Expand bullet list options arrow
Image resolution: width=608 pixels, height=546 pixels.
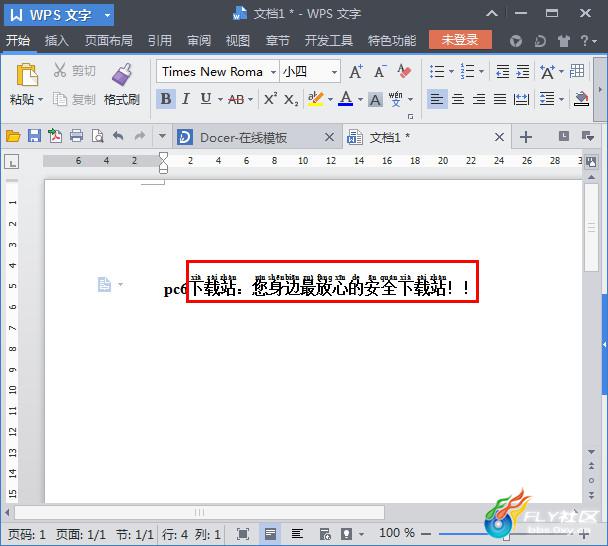pos(451,72)
